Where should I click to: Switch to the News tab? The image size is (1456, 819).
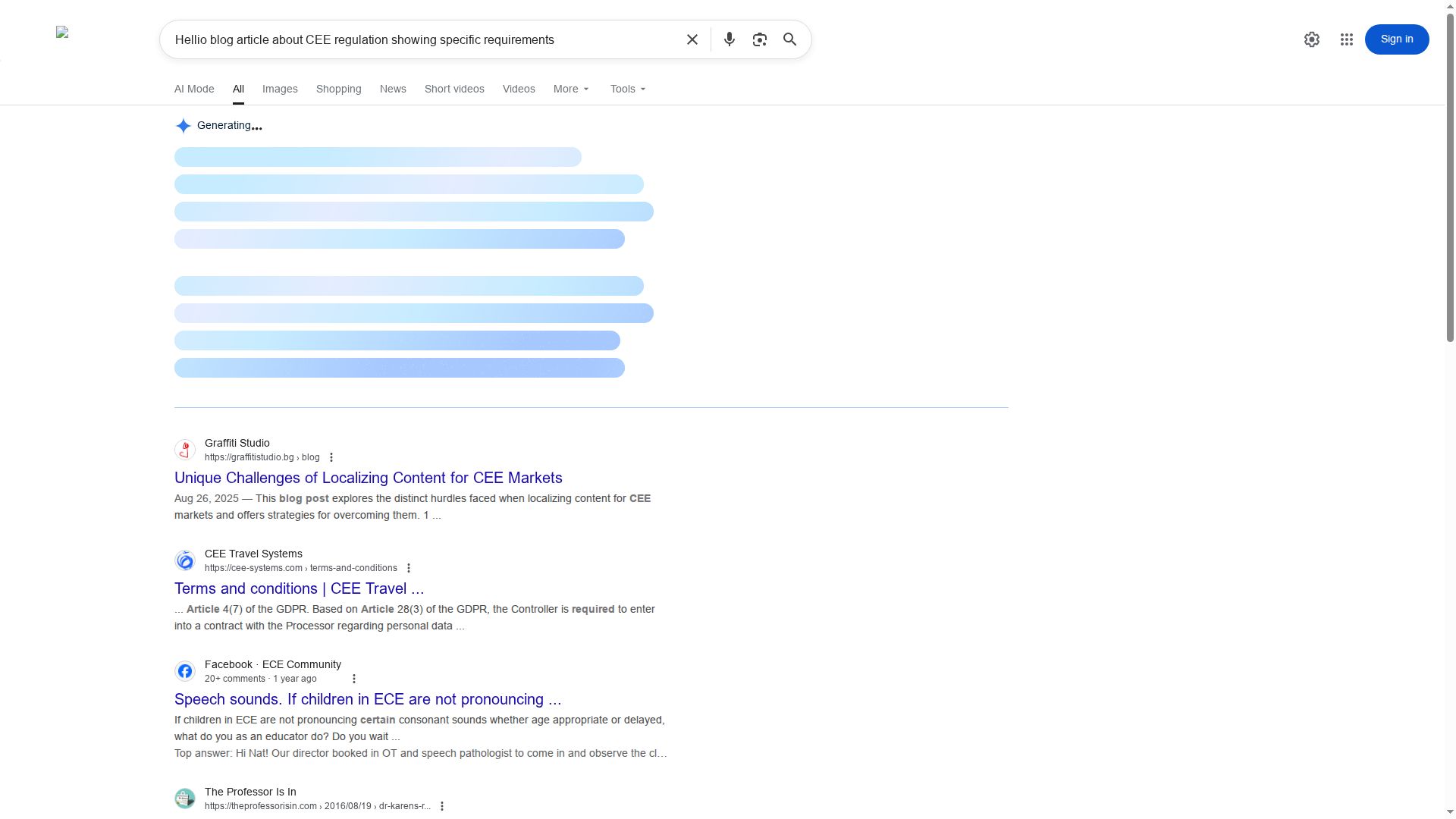(392, 89)
